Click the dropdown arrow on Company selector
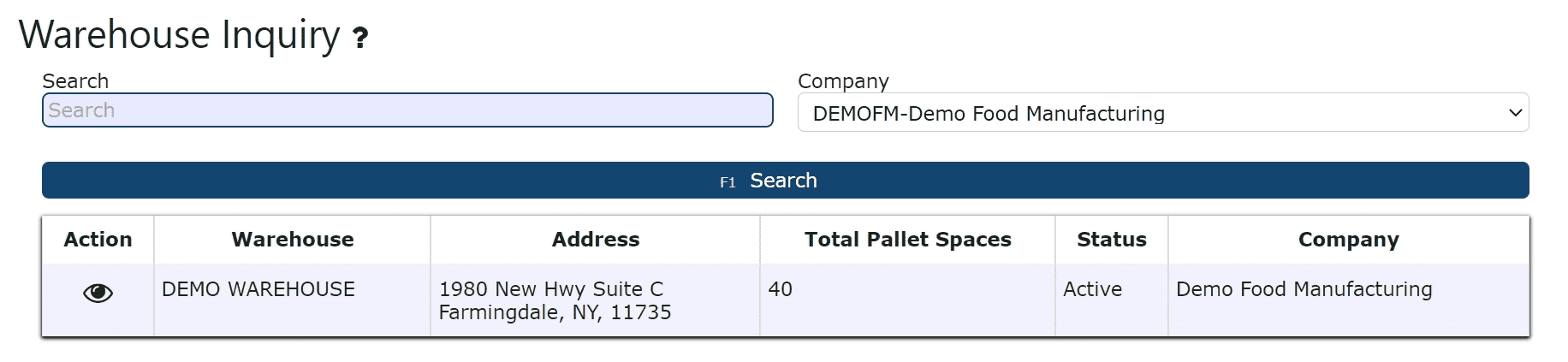Viewport: 1568px width, 362px height. click(x=1515, y=113)
